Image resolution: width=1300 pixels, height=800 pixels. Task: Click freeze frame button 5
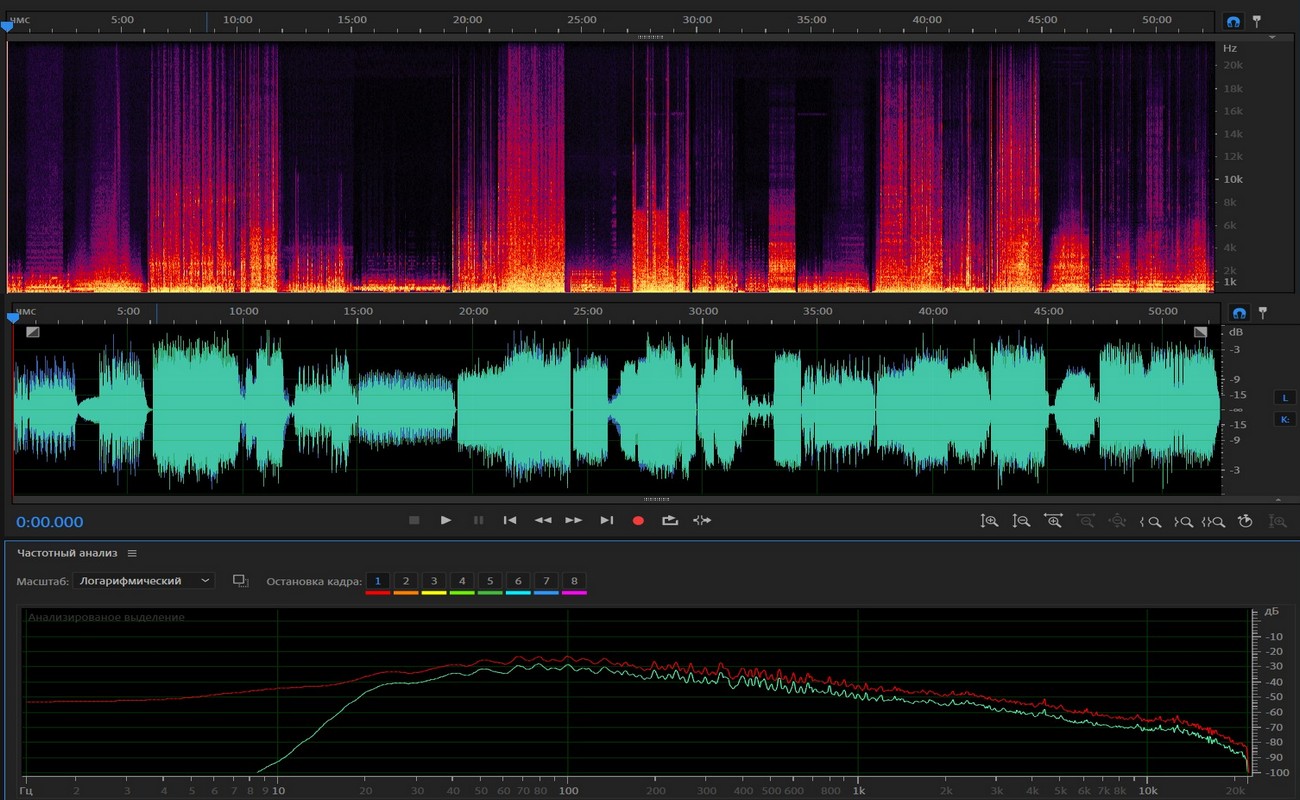(x=490, y=581)
